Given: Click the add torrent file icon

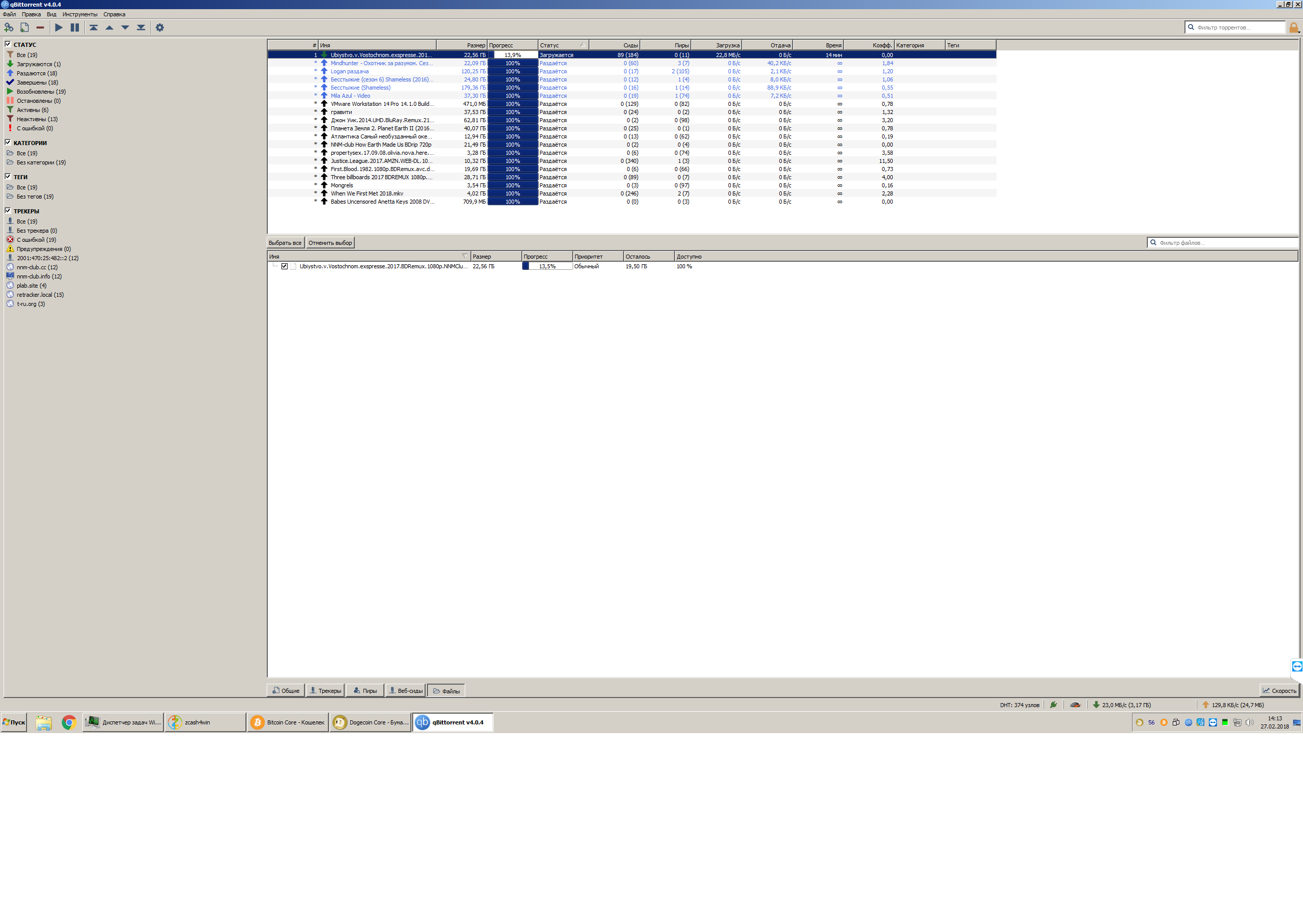Looking at the screenshot, I should pos(24,27).
